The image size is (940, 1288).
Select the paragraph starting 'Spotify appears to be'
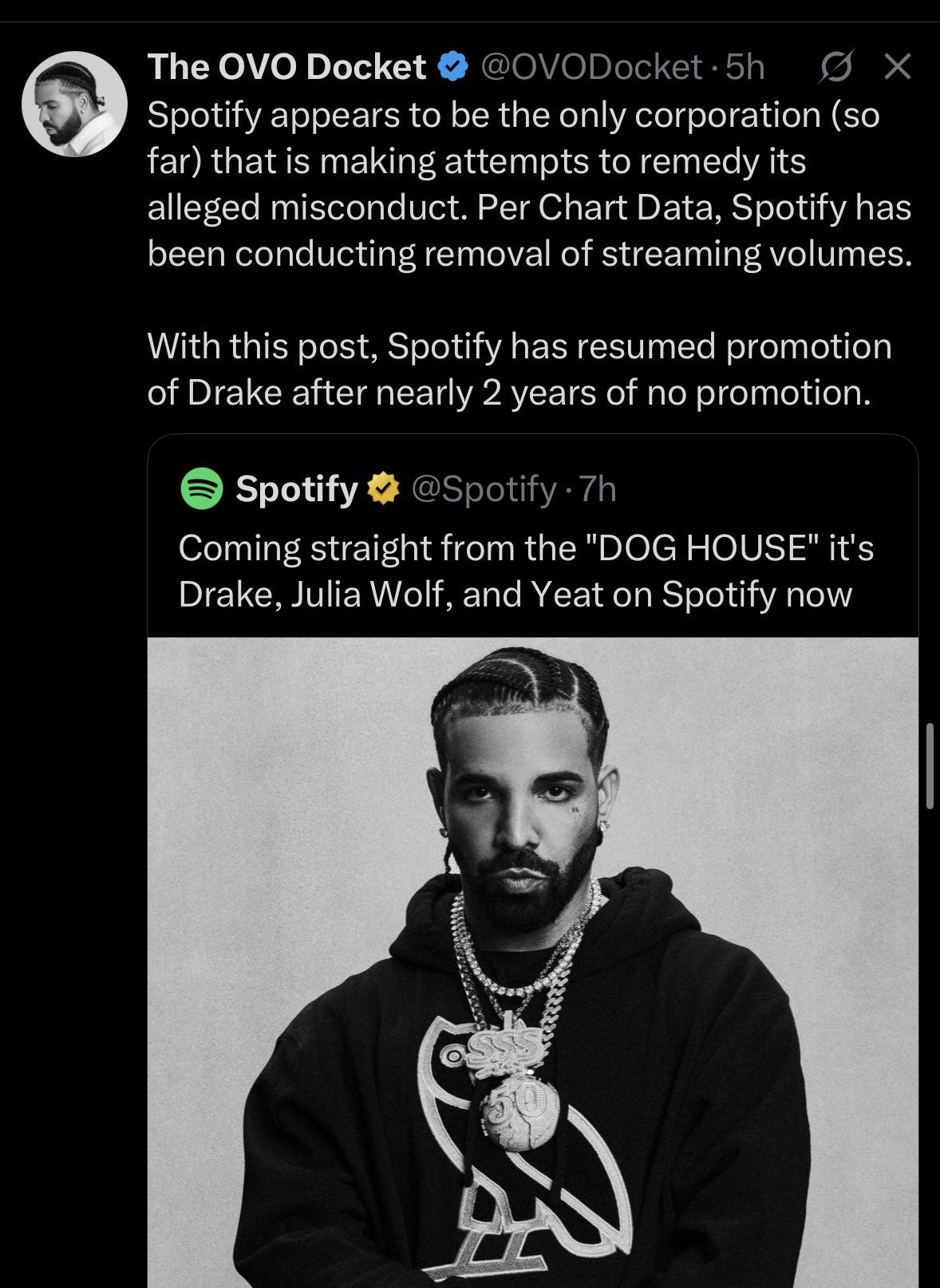tap(530, 184)
